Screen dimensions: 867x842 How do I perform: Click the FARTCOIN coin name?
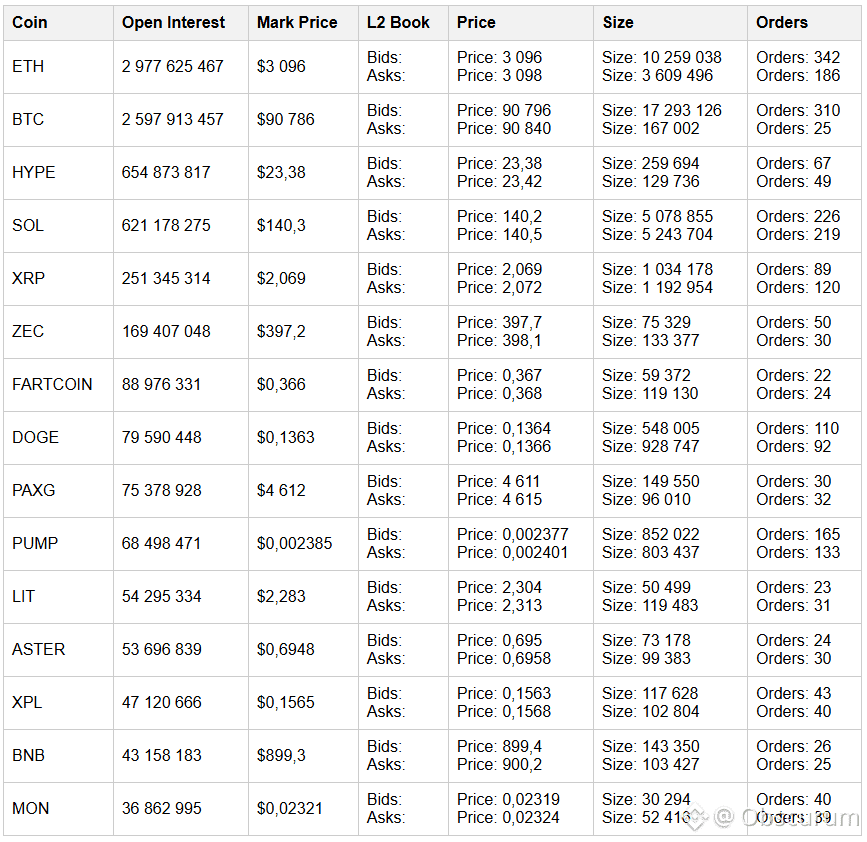tap(52, 384)
